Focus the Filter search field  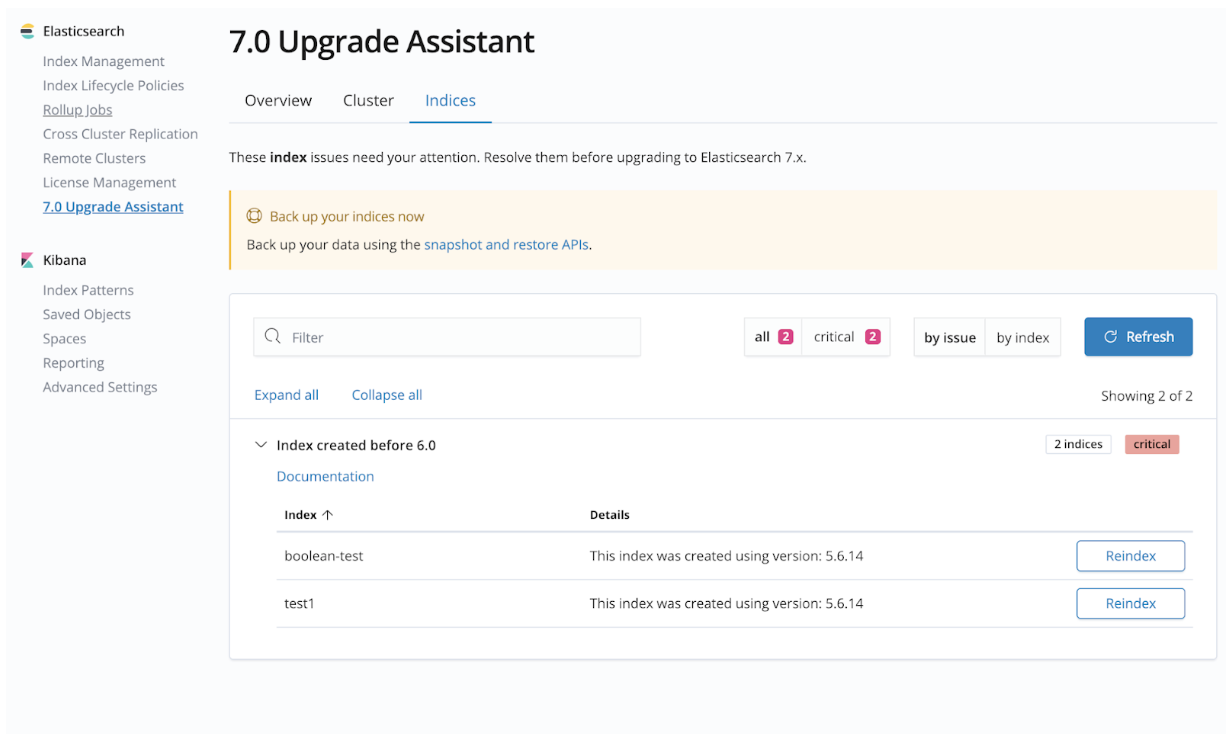447,337
